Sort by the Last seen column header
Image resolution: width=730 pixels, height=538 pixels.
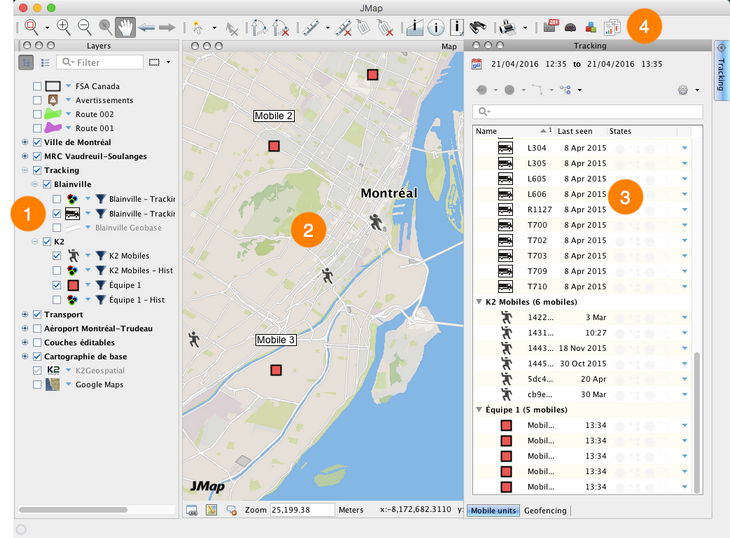click(580, 131)
